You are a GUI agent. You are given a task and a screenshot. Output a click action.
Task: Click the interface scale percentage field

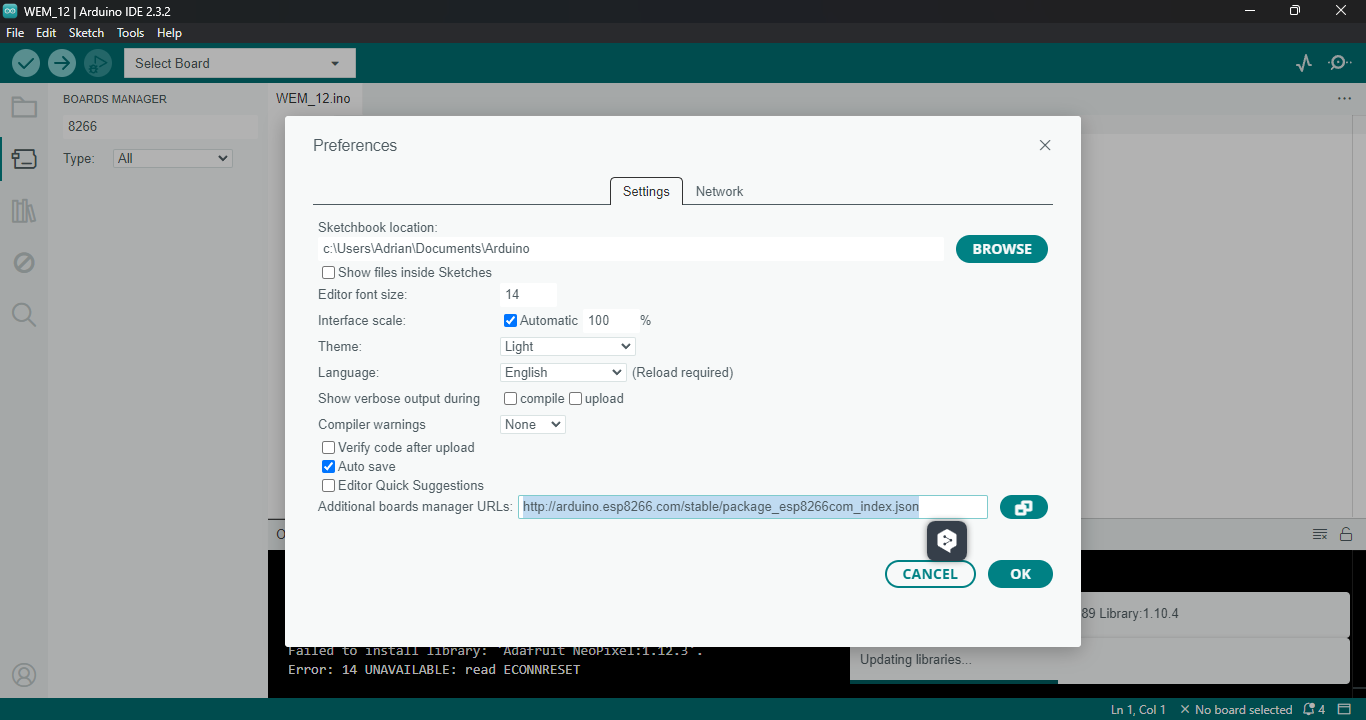point(610,320)
